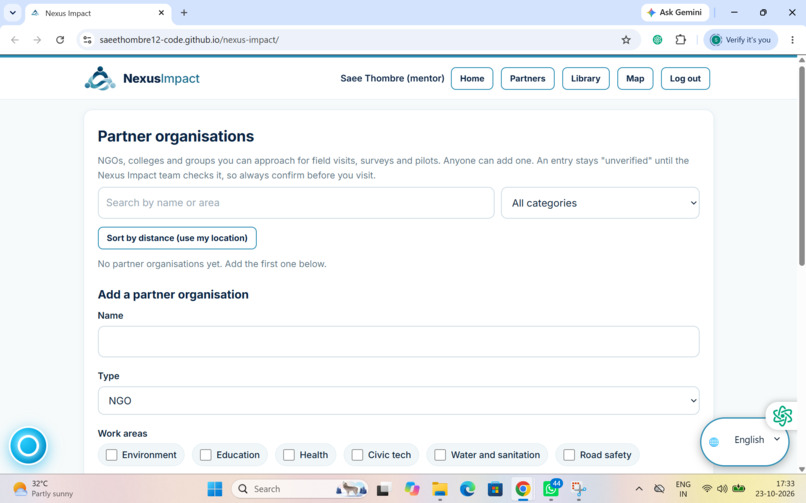Tick the Environment work area checkbox
This screenshot has height=503, width=806.
coord(112,455)
